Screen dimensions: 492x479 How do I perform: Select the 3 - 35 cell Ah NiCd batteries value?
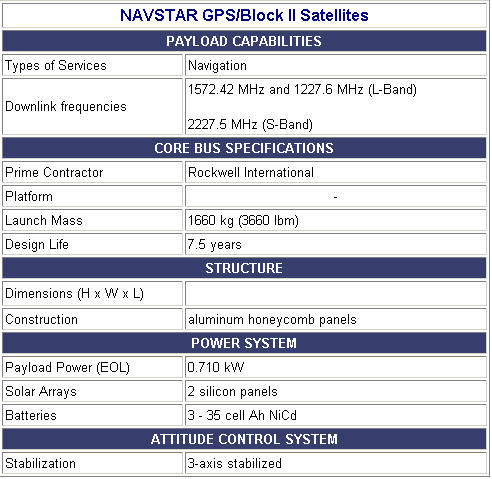point(242,415)
